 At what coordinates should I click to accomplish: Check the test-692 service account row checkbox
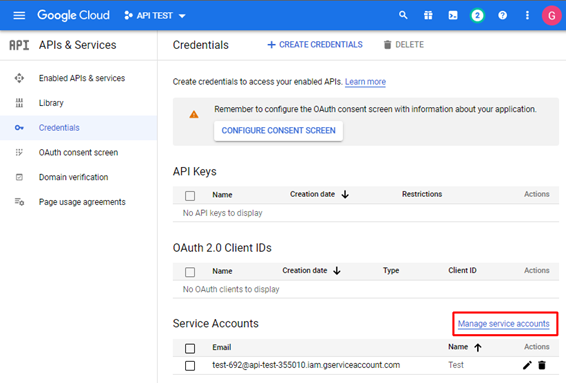click(190, 366)
